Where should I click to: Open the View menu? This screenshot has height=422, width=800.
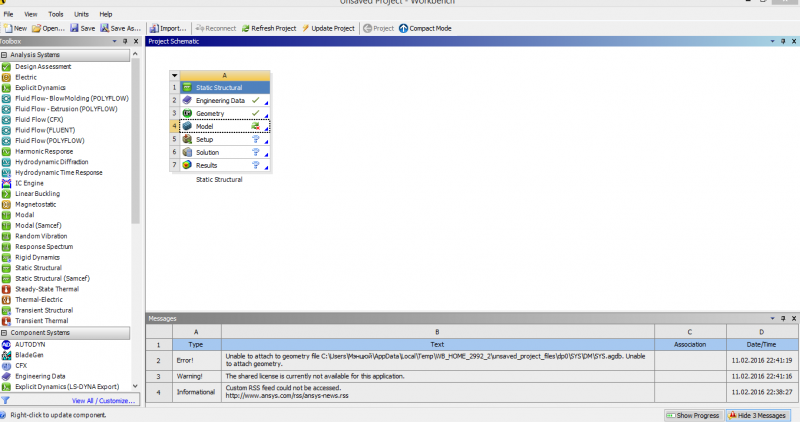click(x=31, y=14)
